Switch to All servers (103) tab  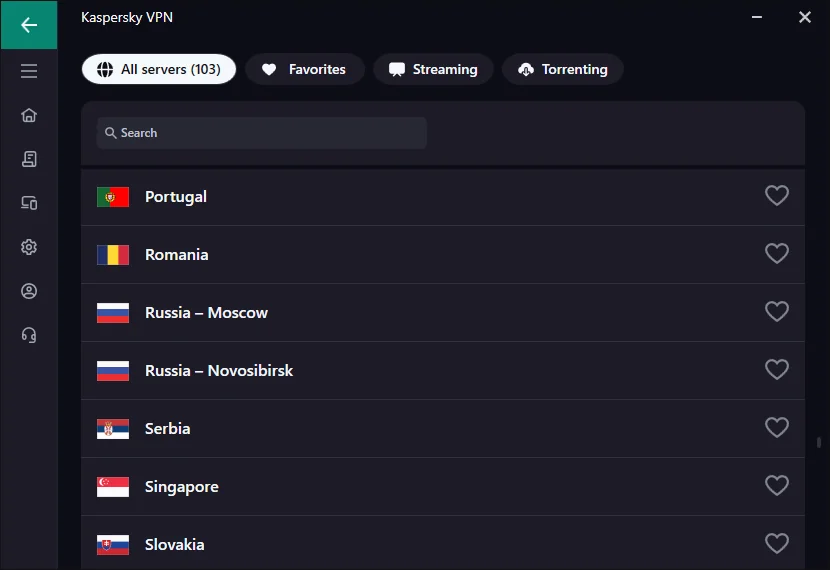point(159,69)
